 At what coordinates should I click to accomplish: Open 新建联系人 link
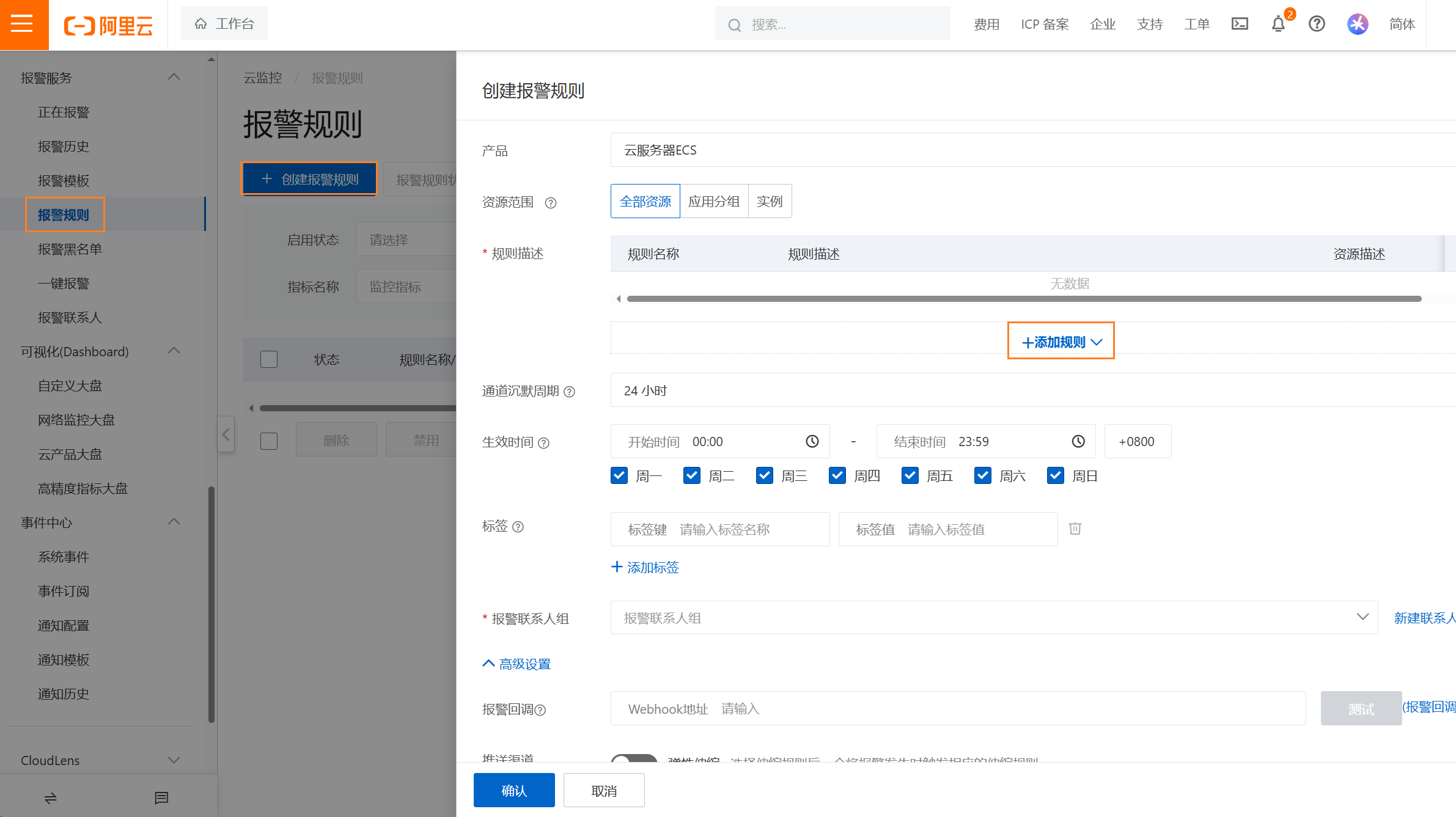(1425, 617)
